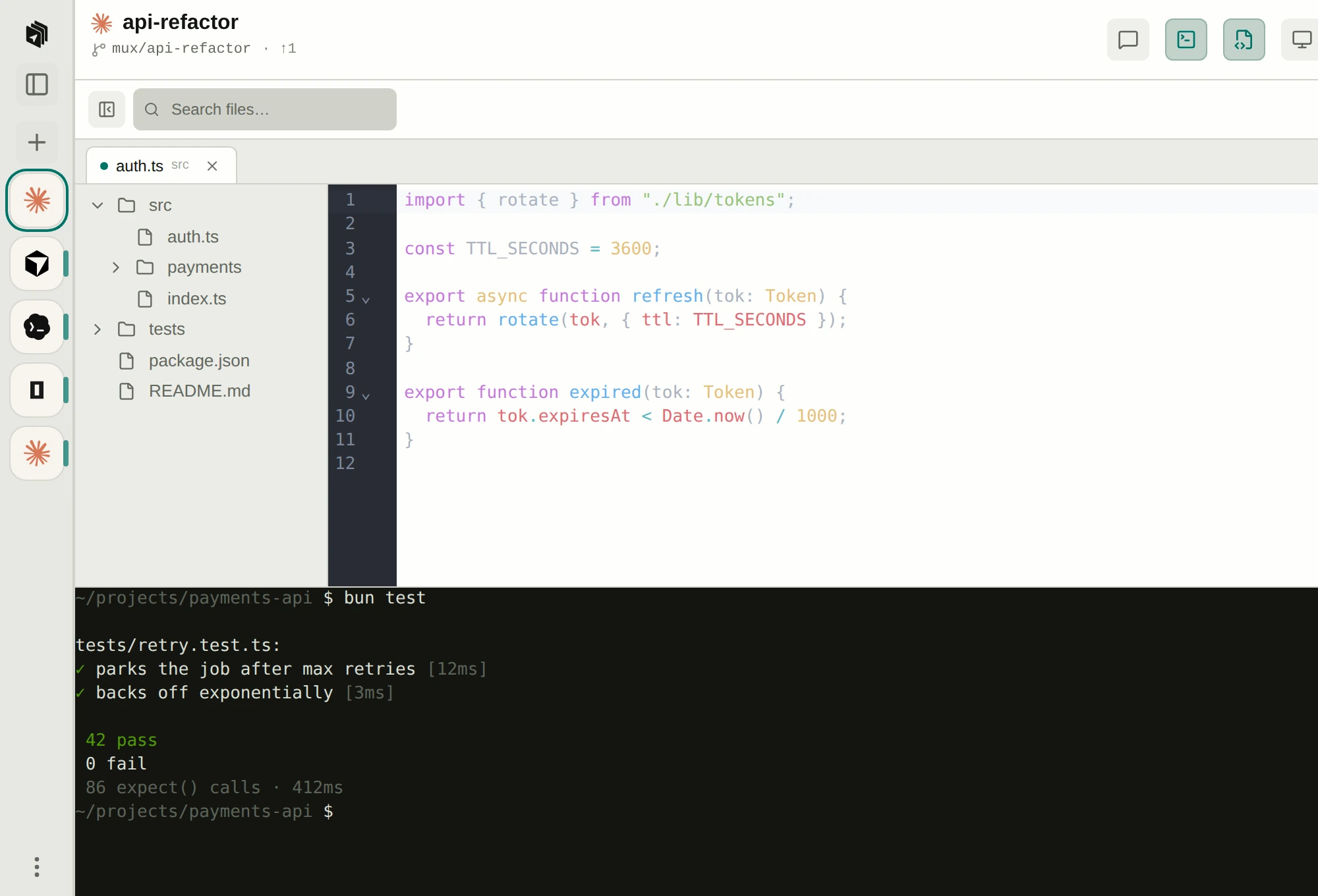Toggle the left sidebar panel icon
The height and width of the screenshot is (896, 1318).
coord(37,84)
